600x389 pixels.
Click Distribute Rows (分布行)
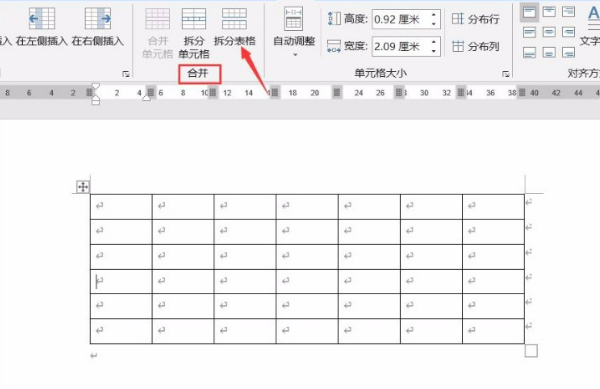click(x=476, y=19)
